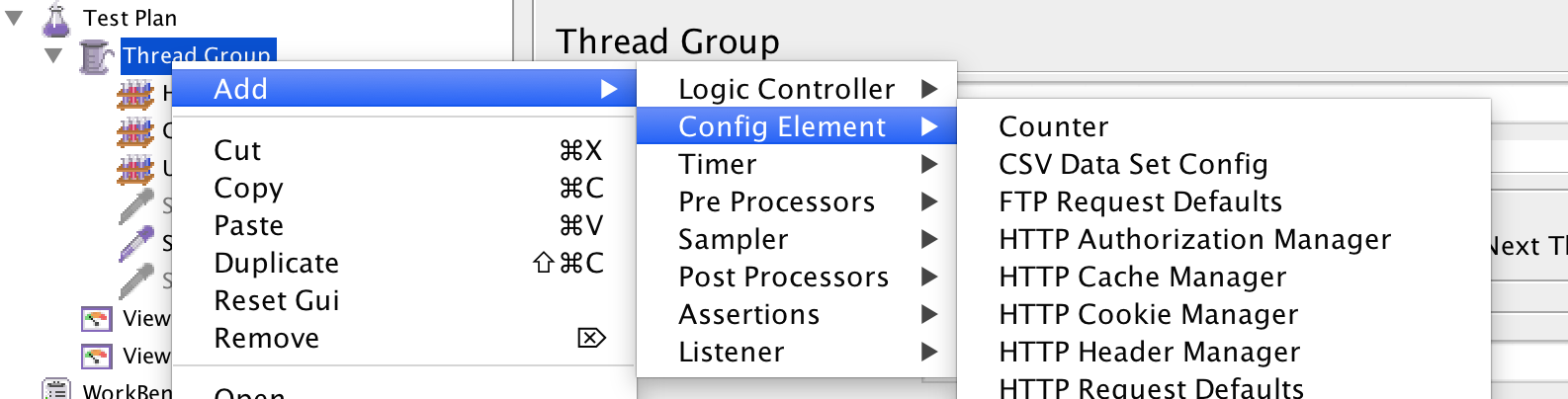The image size is (1568, 399).
Task: Click the first View listener gauge icon
Action: 96,319
